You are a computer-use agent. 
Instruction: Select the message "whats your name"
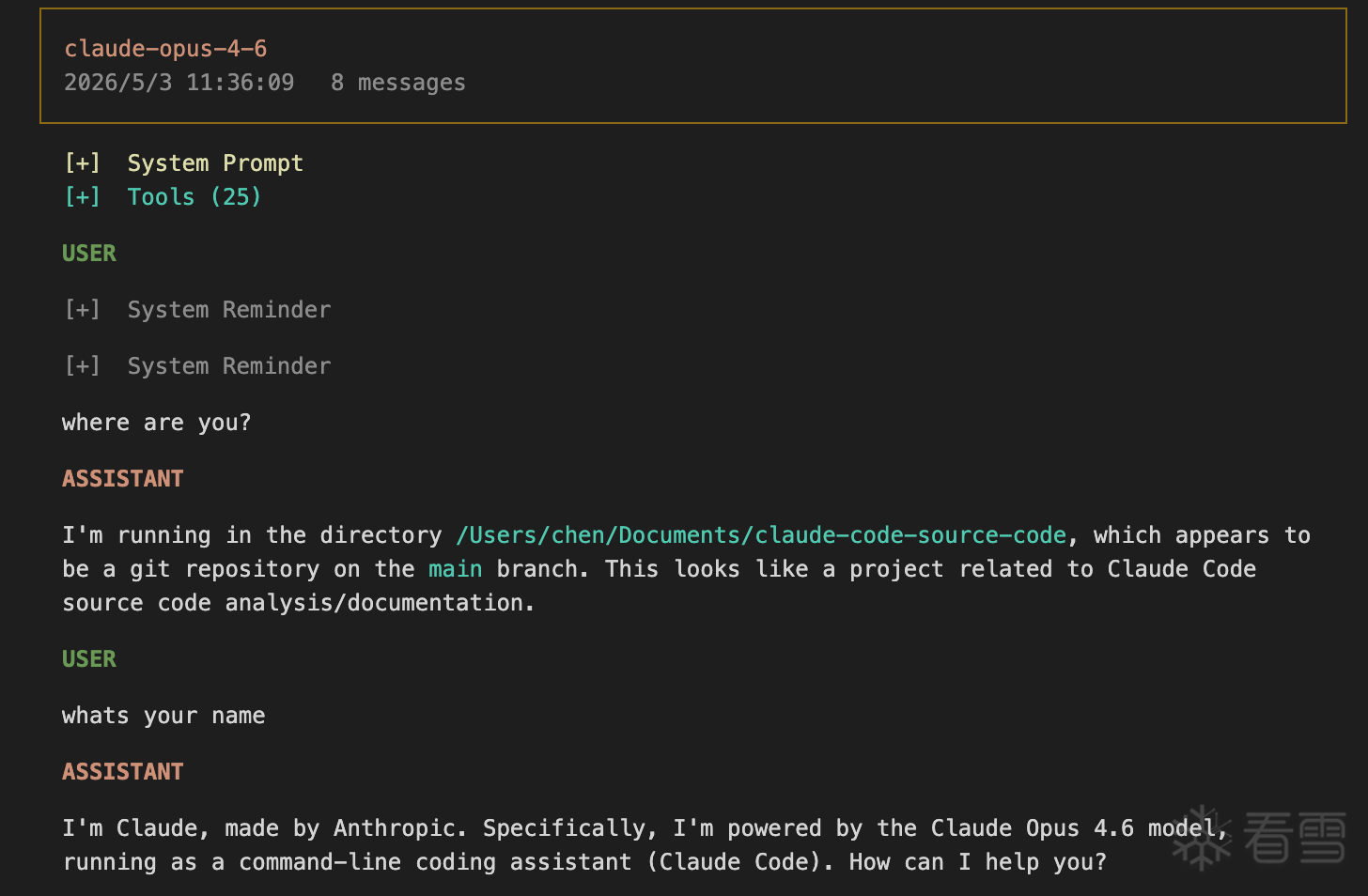click(163, 716)
